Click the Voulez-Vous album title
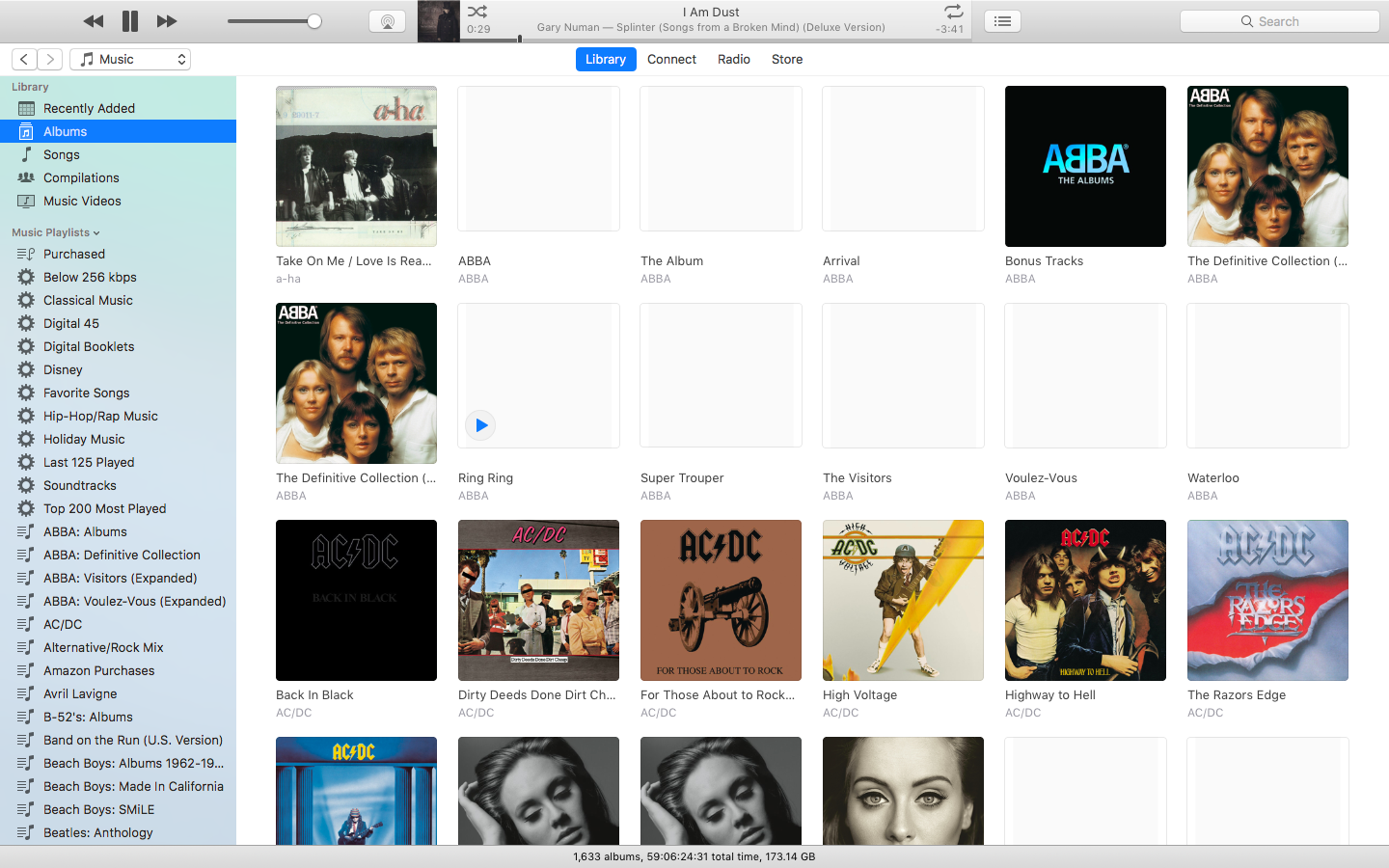1389x868 pixels. [1041, 478]
